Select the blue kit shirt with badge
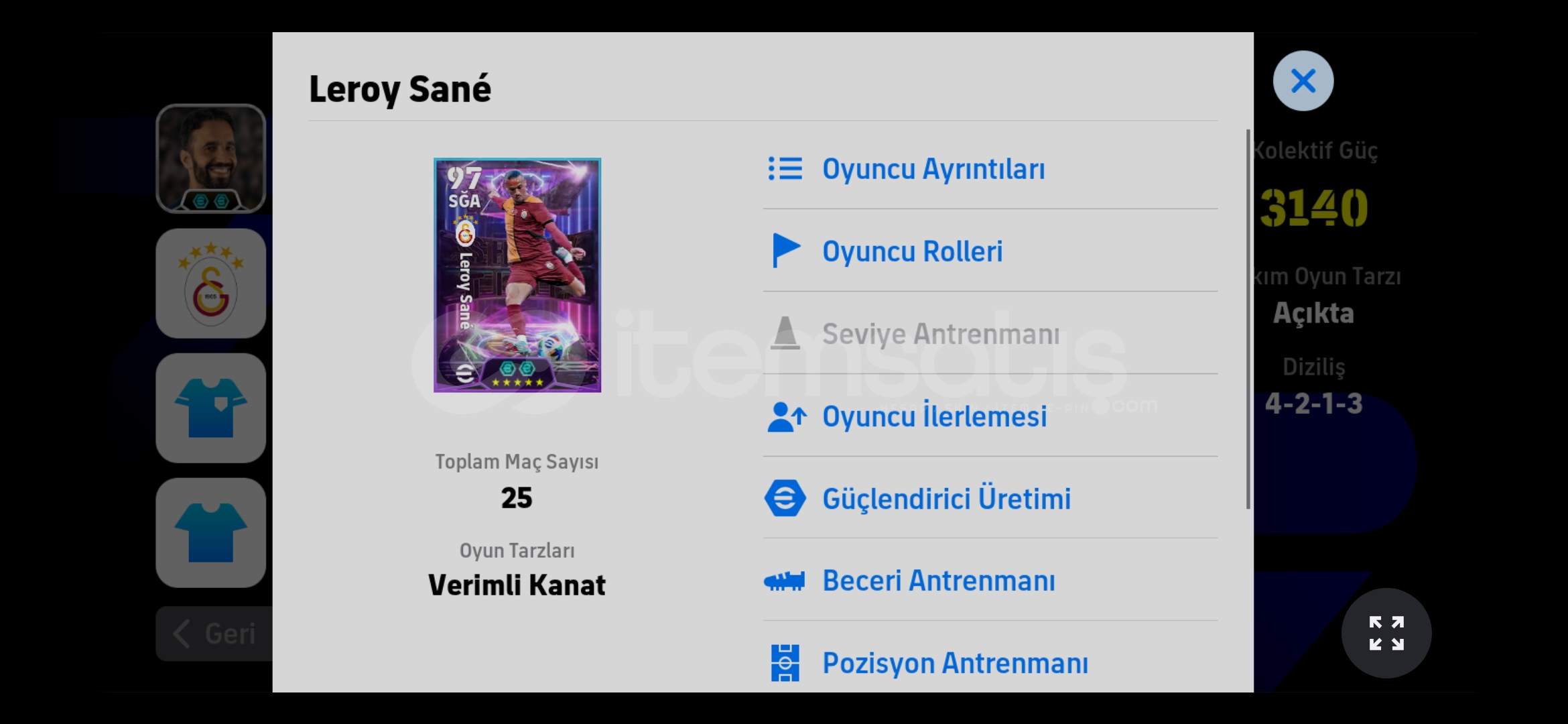The image size is (1568, 724). [211, 408]
